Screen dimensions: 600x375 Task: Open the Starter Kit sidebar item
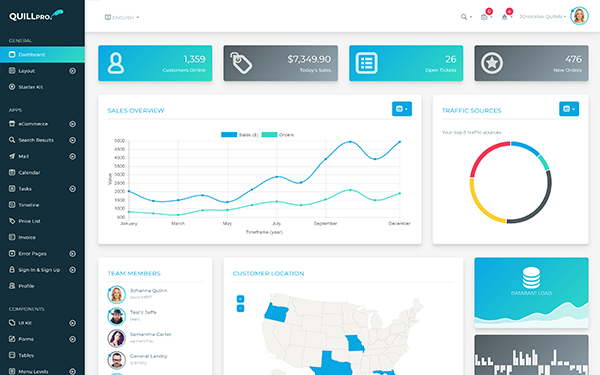pos(31,87)
